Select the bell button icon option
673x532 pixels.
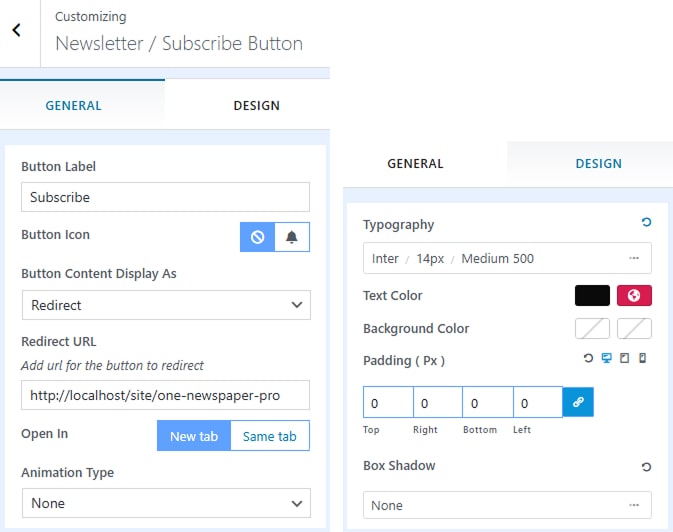pyautogui.click(x=292, y=237)
